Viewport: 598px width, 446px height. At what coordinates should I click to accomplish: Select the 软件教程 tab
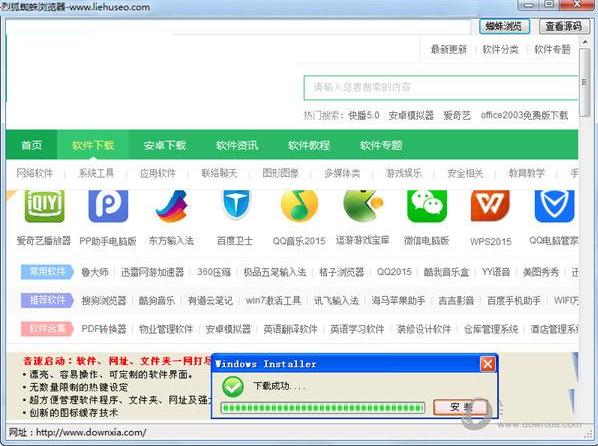309,145
